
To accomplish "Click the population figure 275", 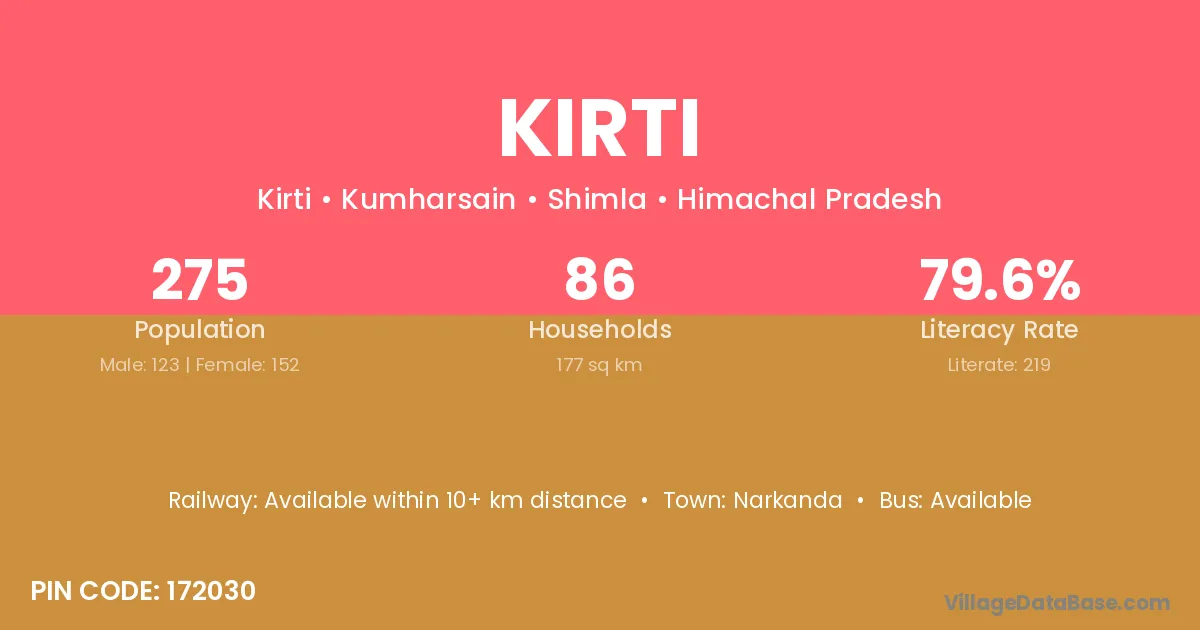I will 199,280.
